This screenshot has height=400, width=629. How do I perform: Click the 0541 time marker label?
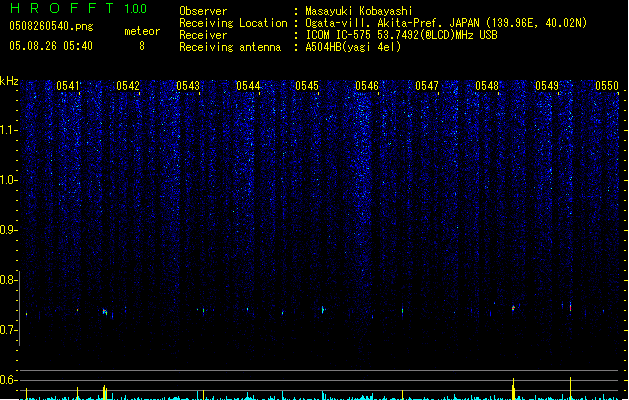(x=68, y=86)
